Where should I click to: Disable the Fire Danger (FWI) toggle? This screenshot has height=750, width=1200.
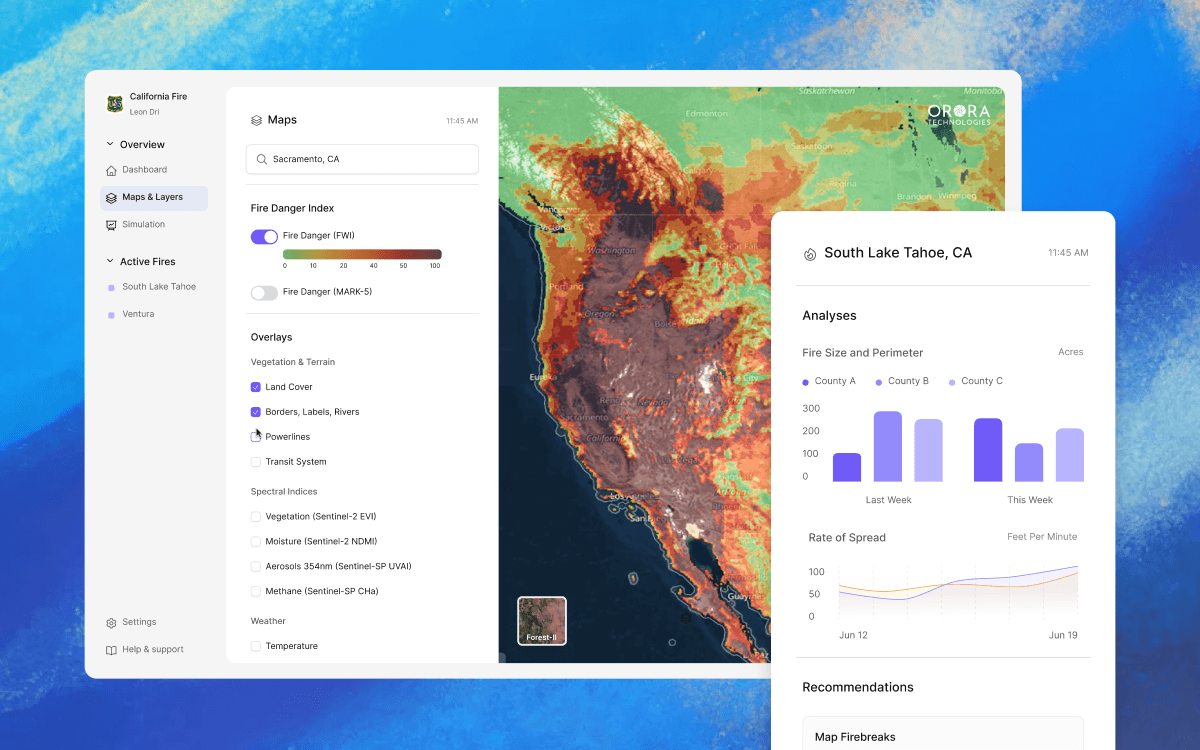pos(264,237)
